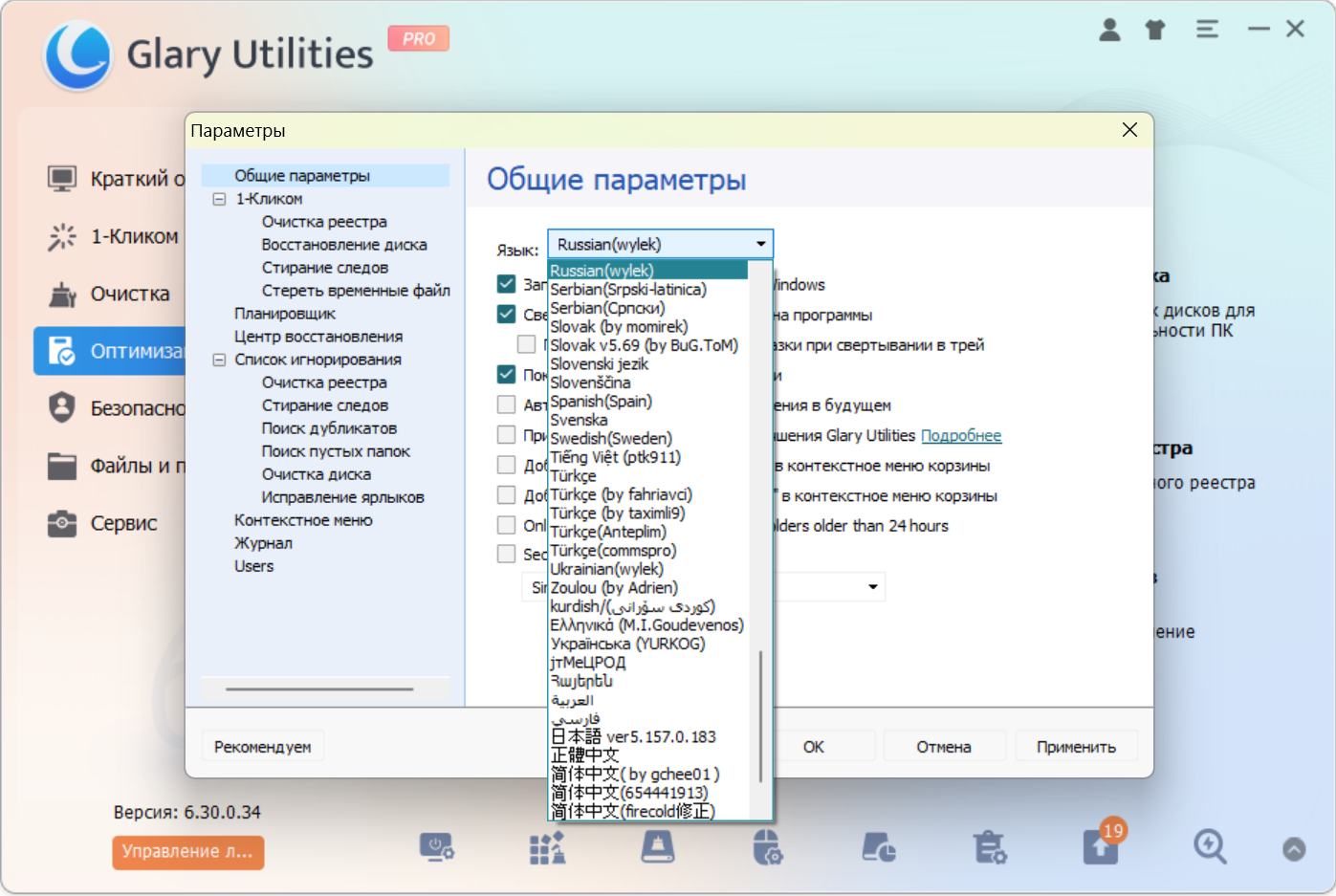Select Планировщик in settings tree

click(285, 314)
